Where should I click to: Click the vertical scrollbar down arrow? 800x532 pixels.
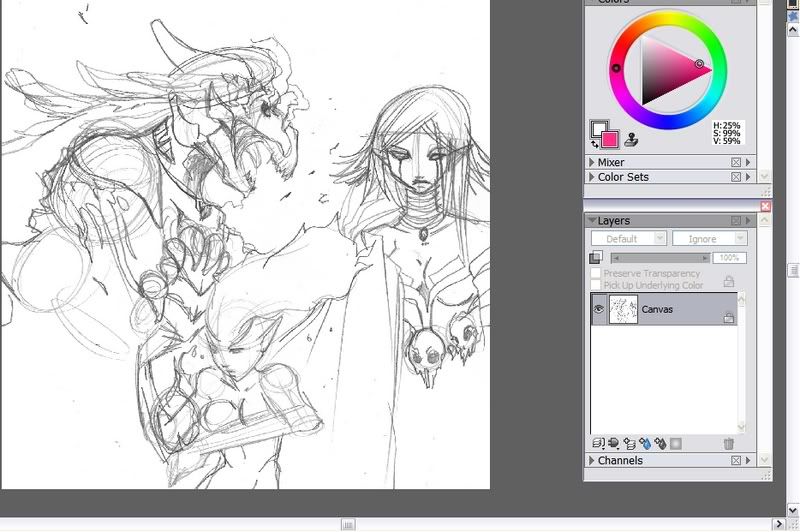[x=793, y=510]
